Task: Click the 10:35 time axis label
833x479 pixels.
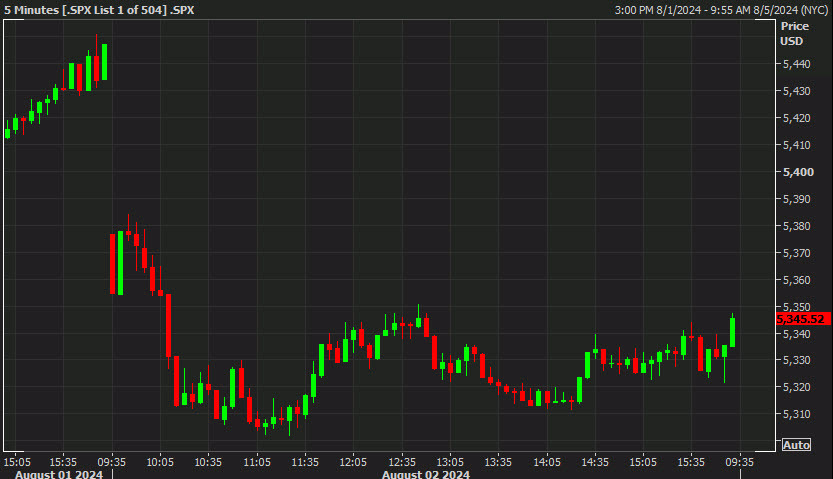Action: pos(208,462)
